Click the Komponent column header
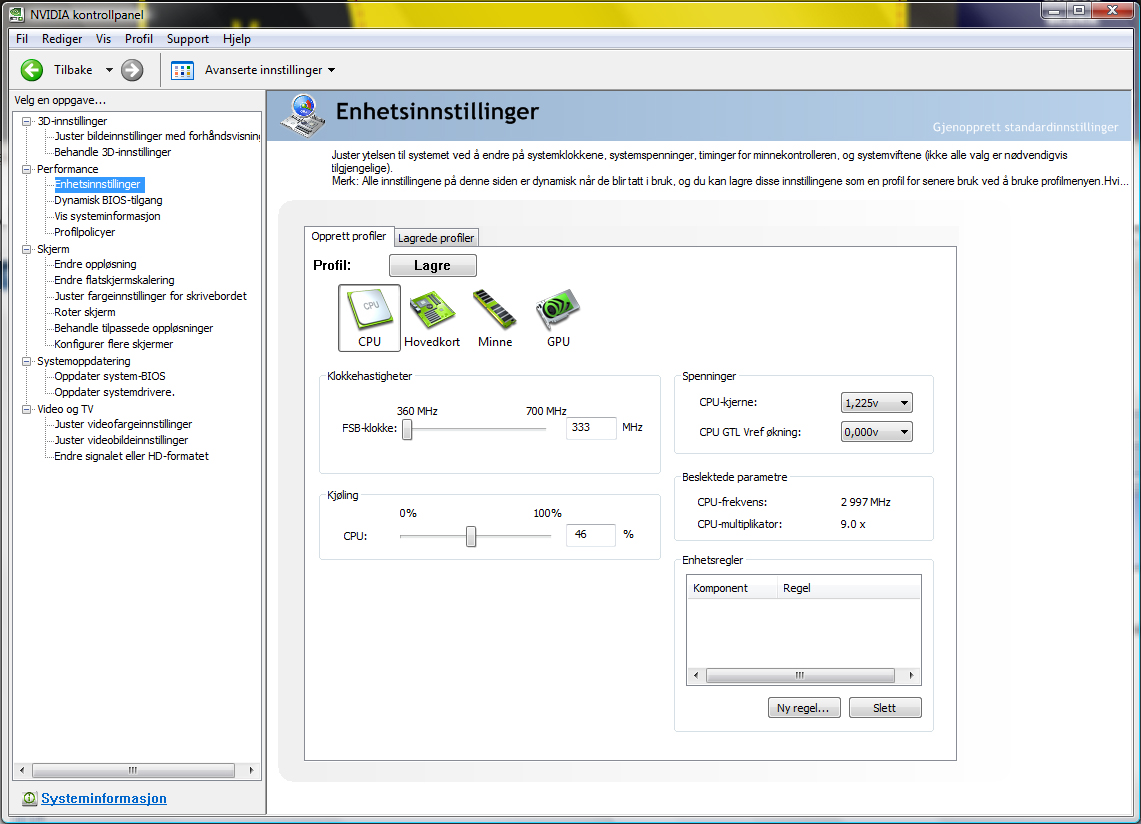The width and height of the screenshot is (1141, 824). point(732,588)
